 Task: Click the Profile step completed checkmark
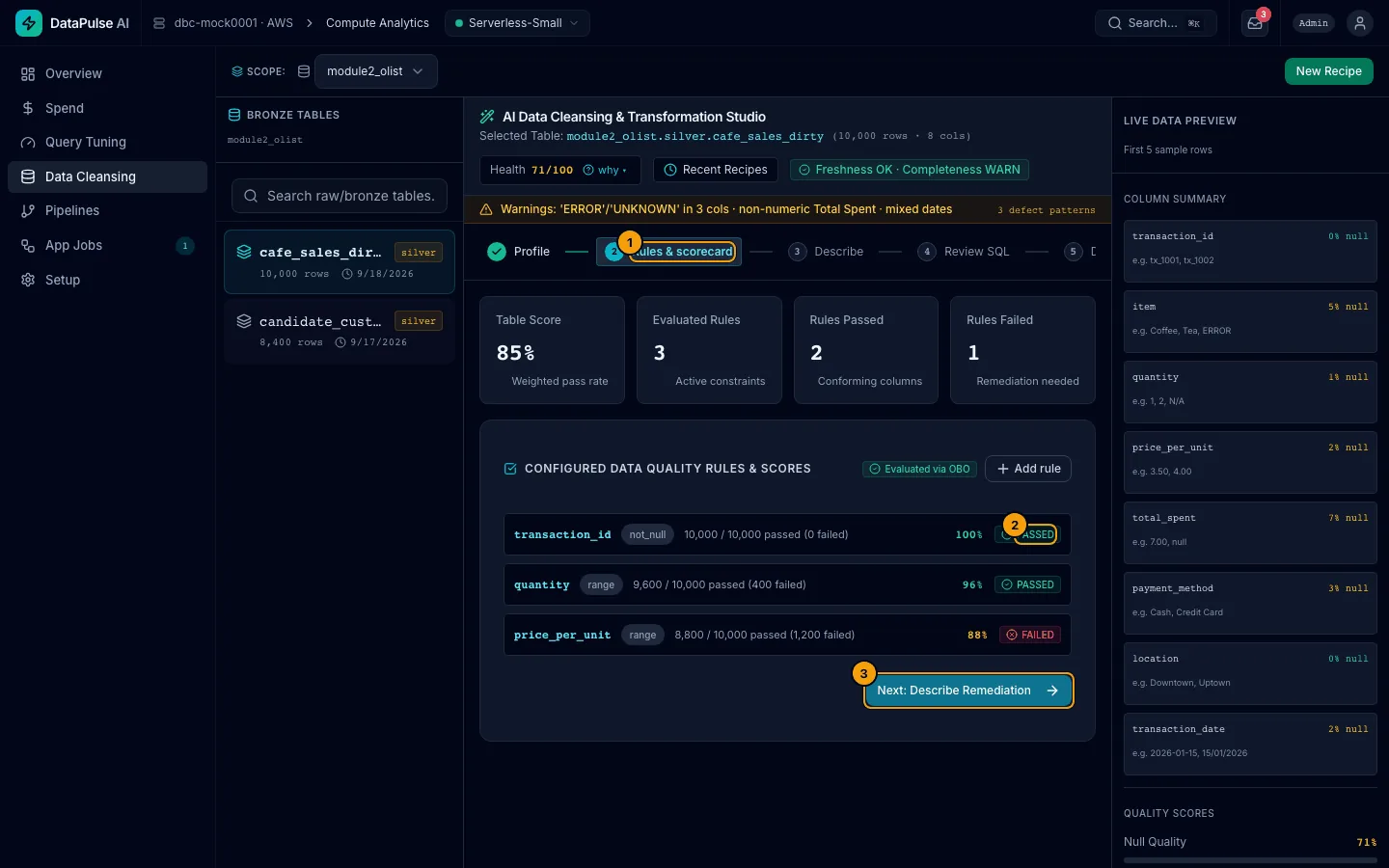pos(497,252)
